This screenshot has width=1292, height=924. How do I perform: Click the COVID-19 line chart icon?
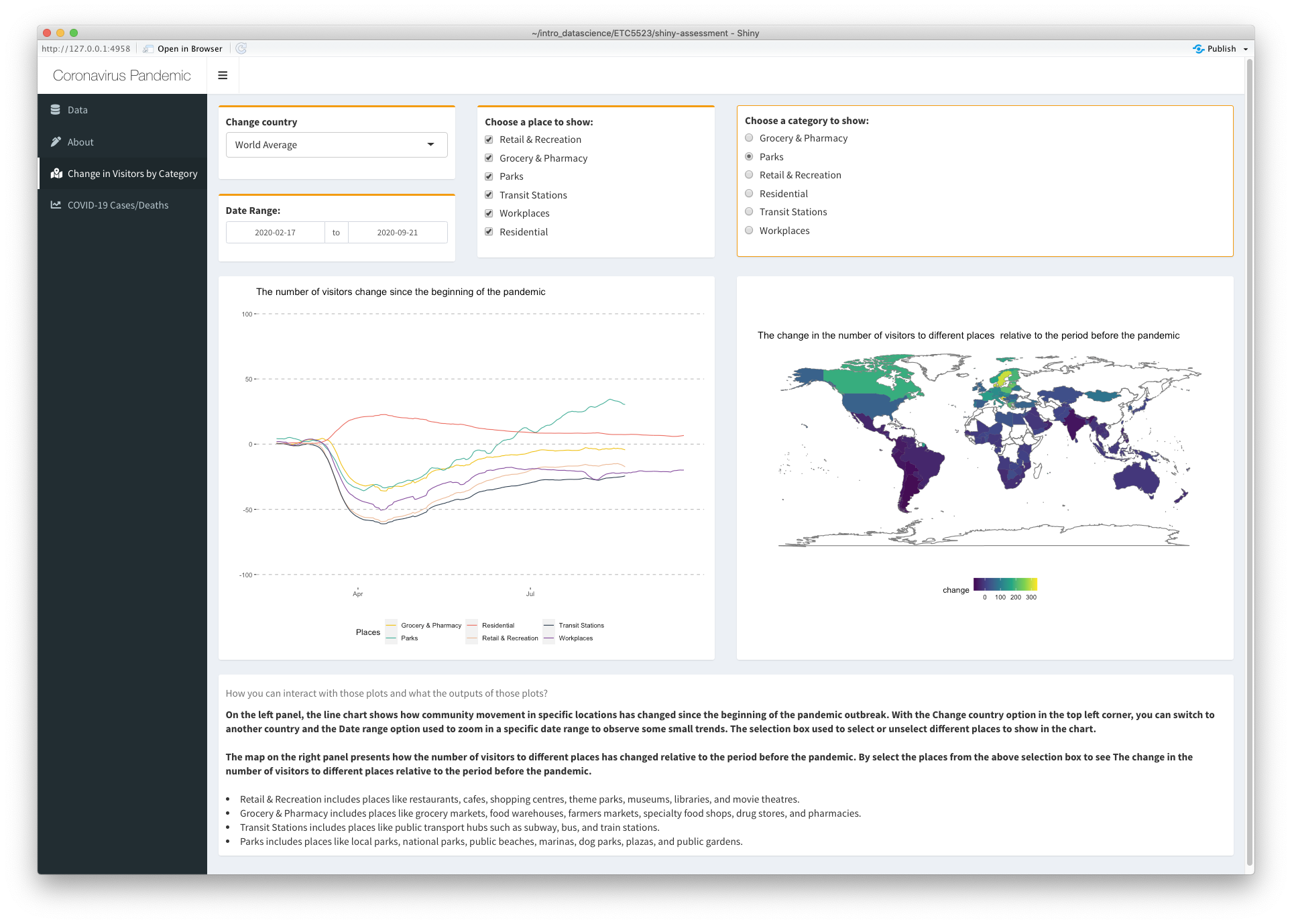tap(56, 205)
